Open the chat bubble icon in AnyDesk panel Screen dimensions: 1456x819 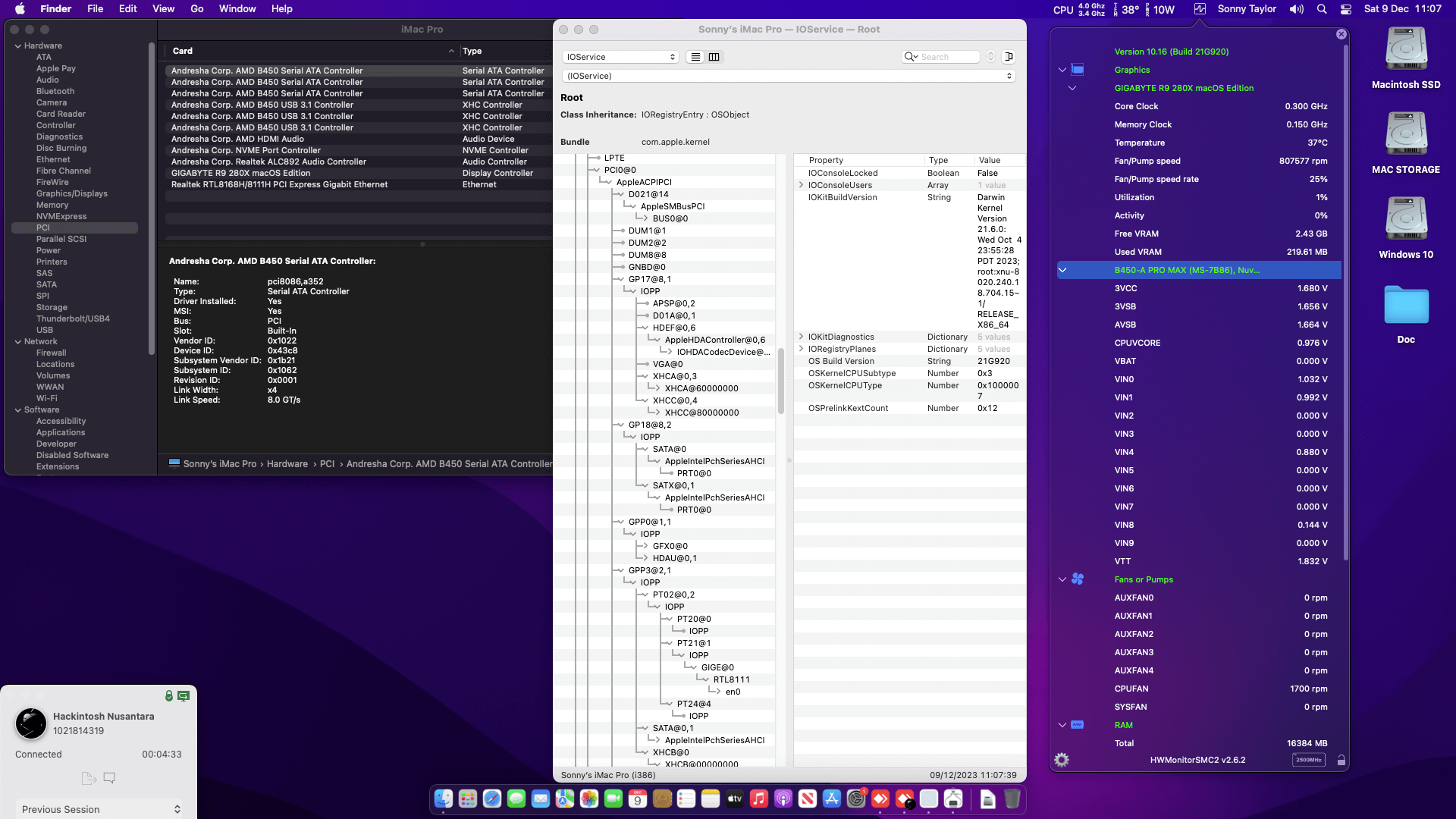(109, 778)
